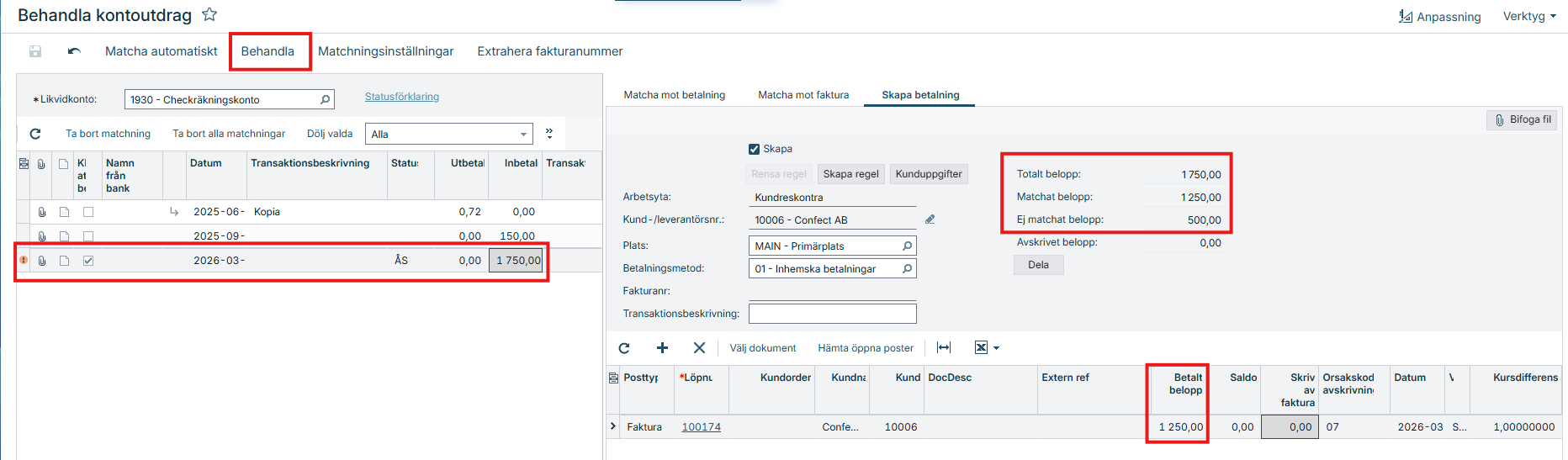This screenshot has width=1568, height=460.
Task: Click the undo arrow in top toolbar
Action: [x=74, y=51]
